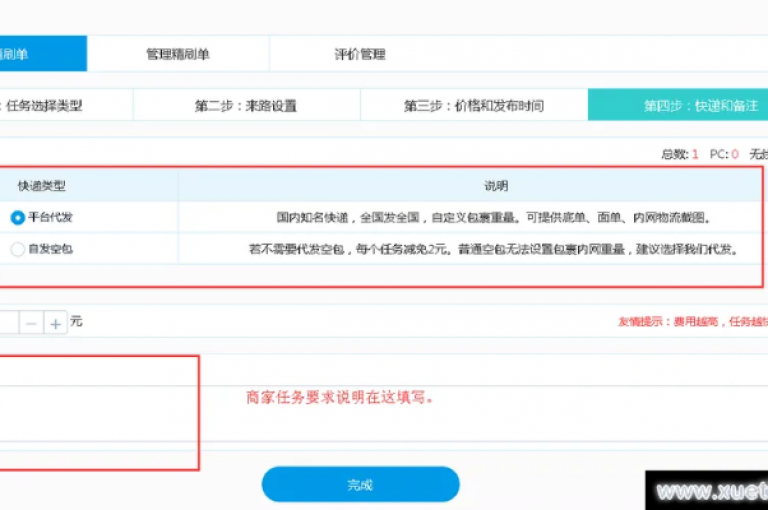Screen dimensions: 768x510
Task: Switch to the 管理精刷单 tab
Action: coord(178,54)
